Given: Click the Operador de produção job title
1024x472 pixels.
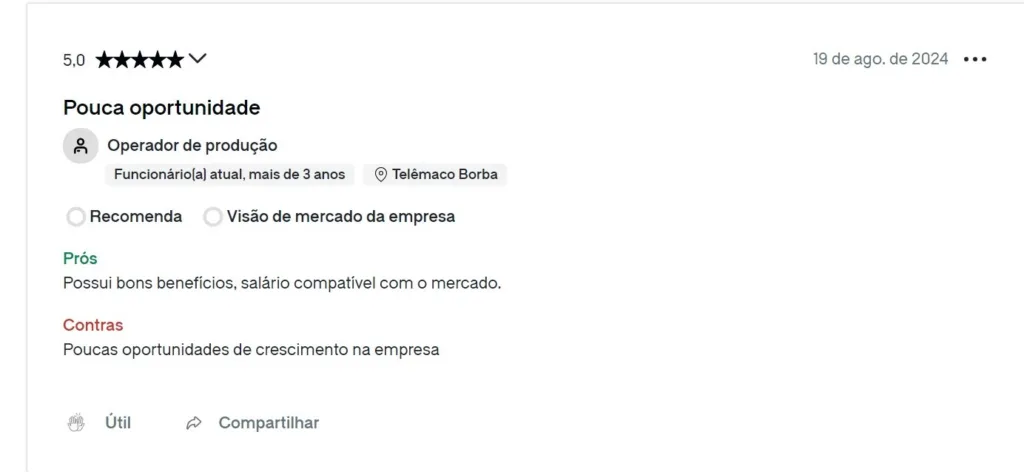Looking at the screenshot, I should coord(192,146).
